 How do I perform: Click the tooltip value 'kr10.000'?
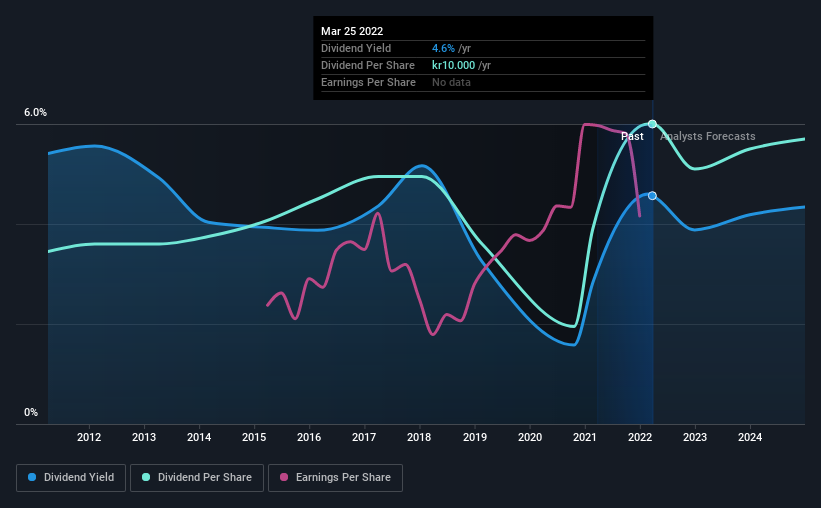click(453, 65)
